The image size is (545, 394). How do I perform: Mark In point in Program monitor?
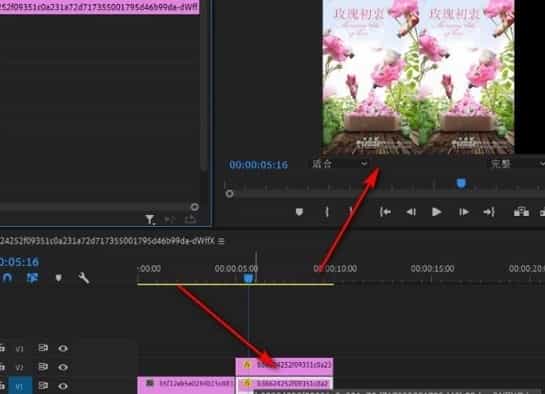[327, 212]
